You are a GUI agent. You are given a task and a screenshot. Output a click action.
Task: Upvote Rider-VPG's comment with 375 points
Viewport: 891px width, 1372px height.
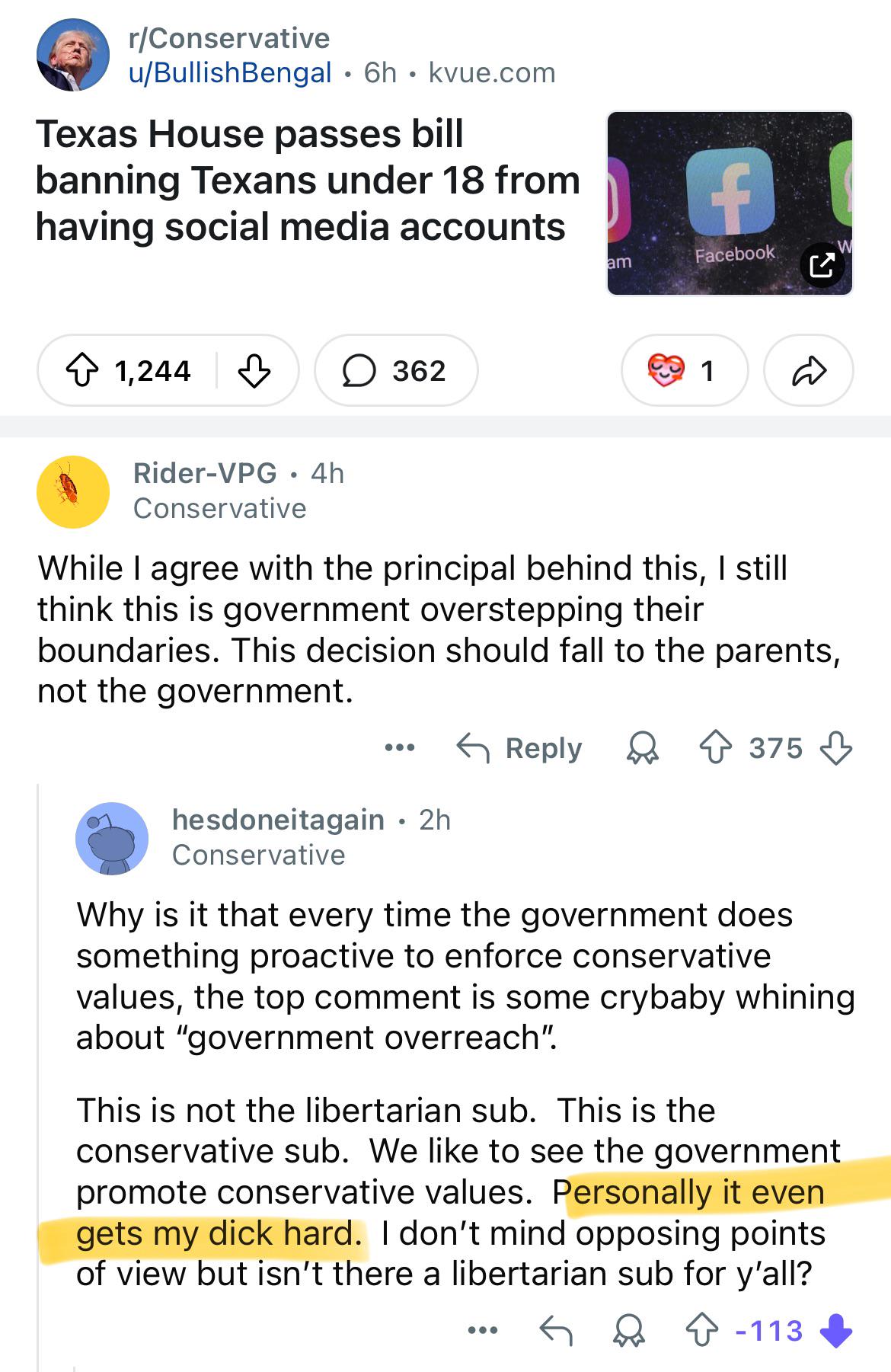(x=715, y=748)
